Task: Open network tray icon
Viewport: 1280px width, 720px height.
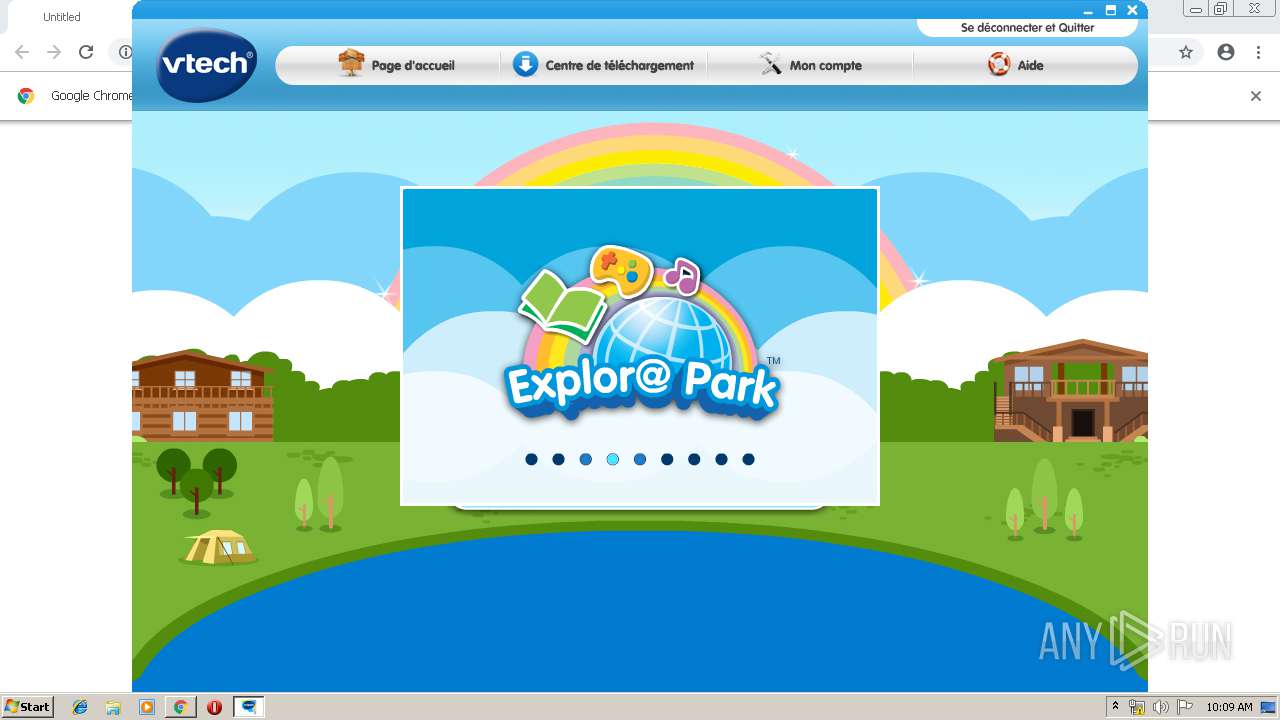Action: click(1137, 707)
